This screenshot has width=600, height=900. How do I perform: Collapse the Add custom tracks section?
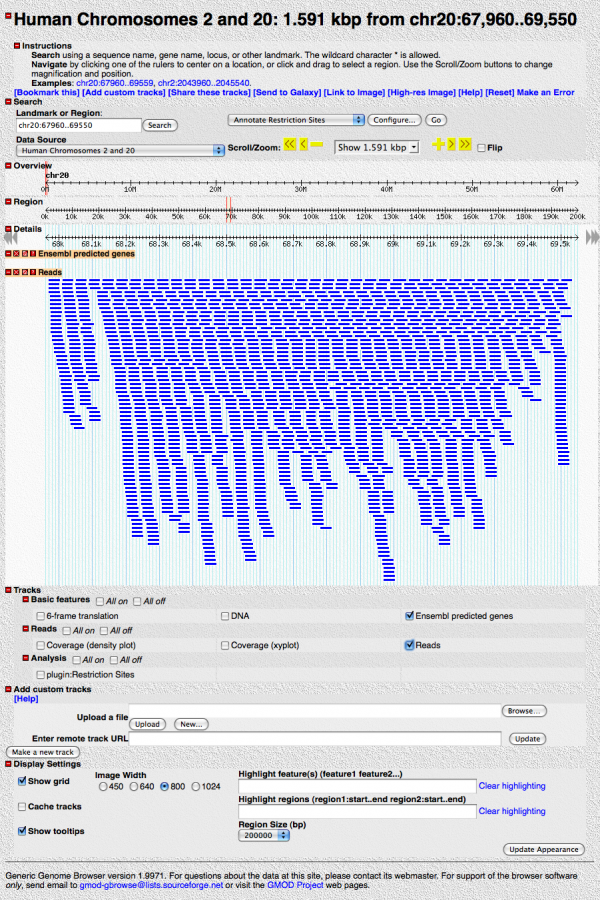9,689
